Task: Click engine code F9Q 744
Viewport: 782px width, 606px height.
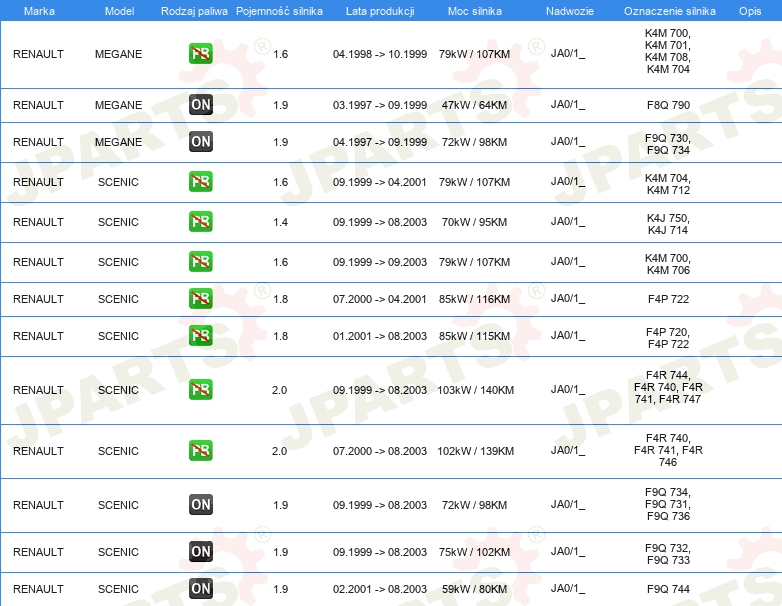Action: pyautogui.click(x=668, y=589)
